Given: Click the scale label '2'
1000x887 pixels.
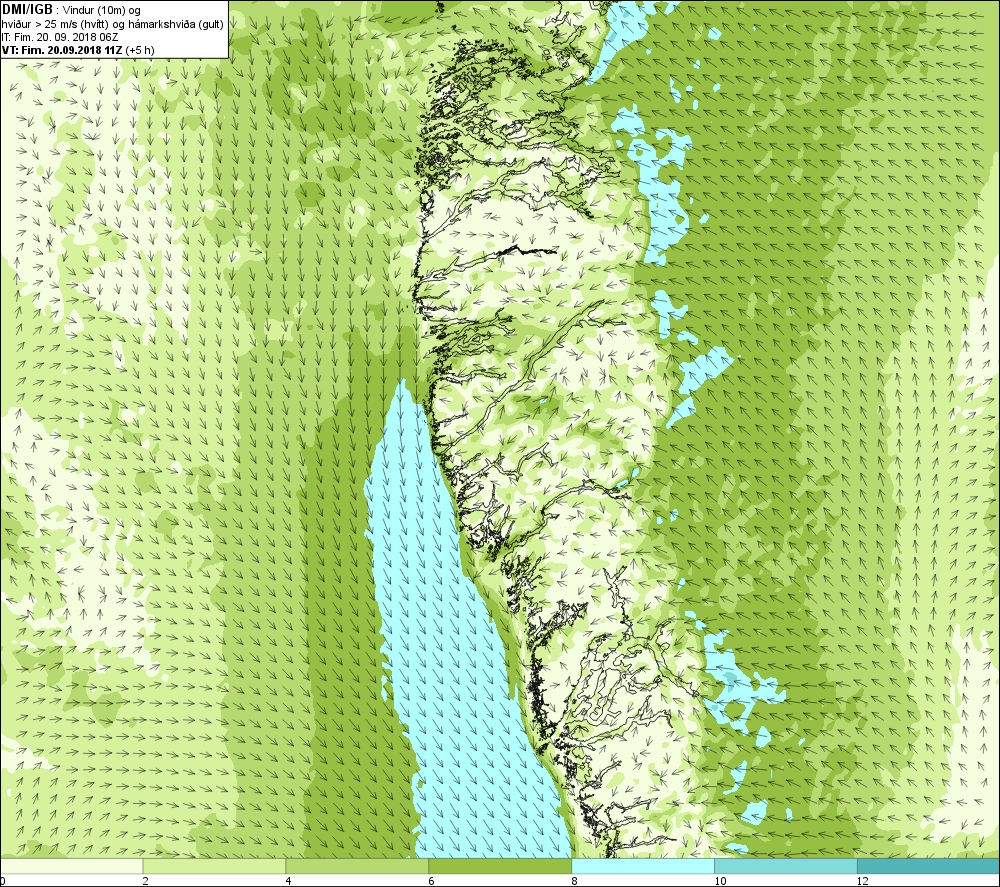Looking at the screenshot, I should (x=145, y=881).
